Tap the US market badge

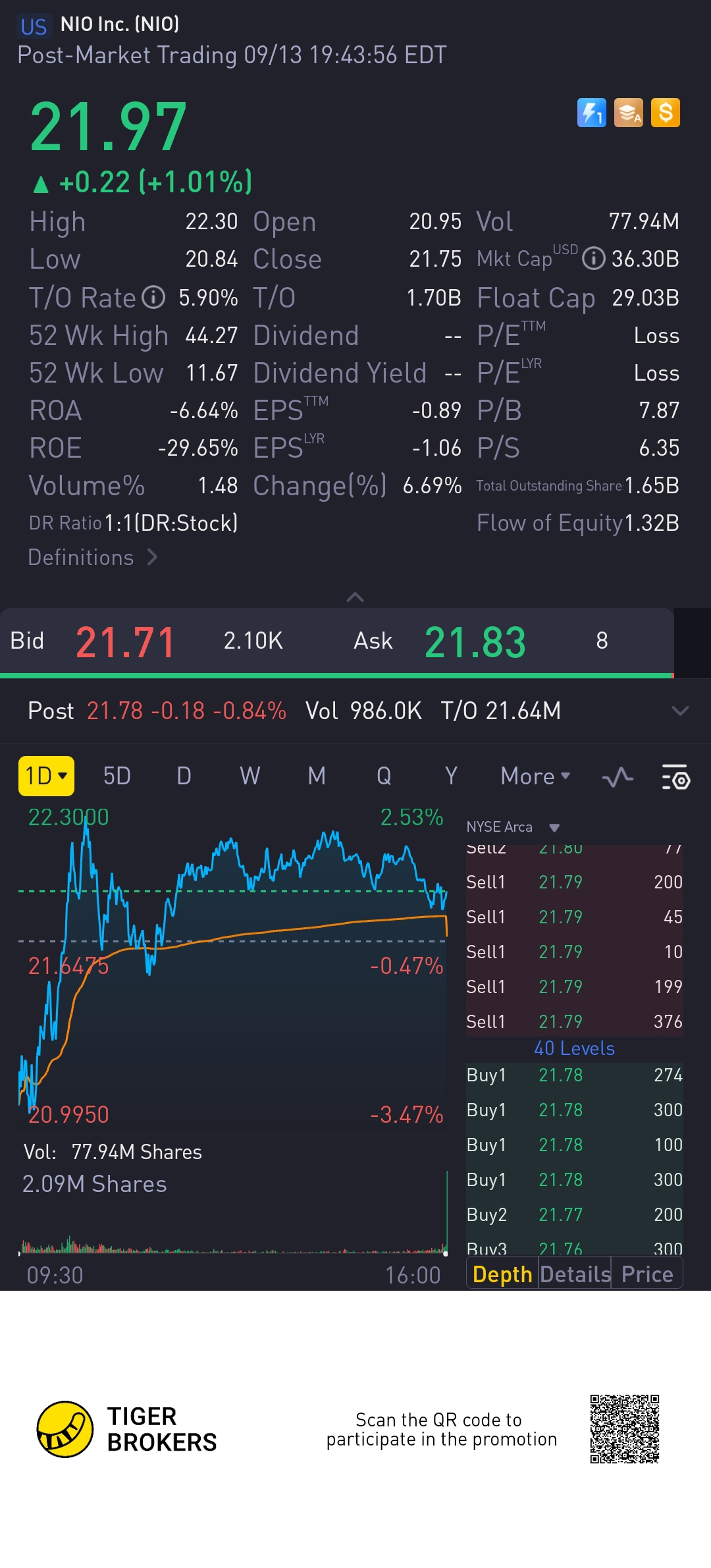point(34,26)
